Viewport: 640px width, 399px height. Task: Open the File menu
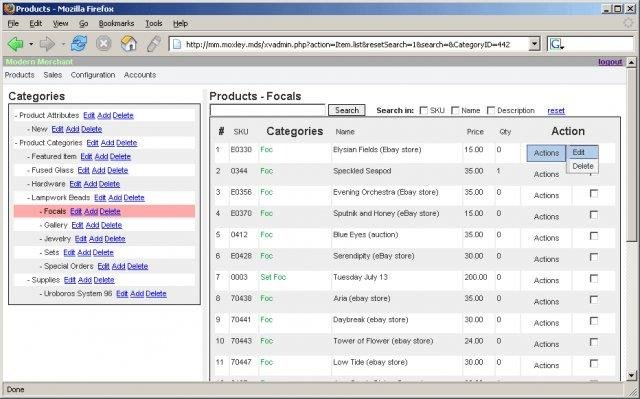coord(13,24)
